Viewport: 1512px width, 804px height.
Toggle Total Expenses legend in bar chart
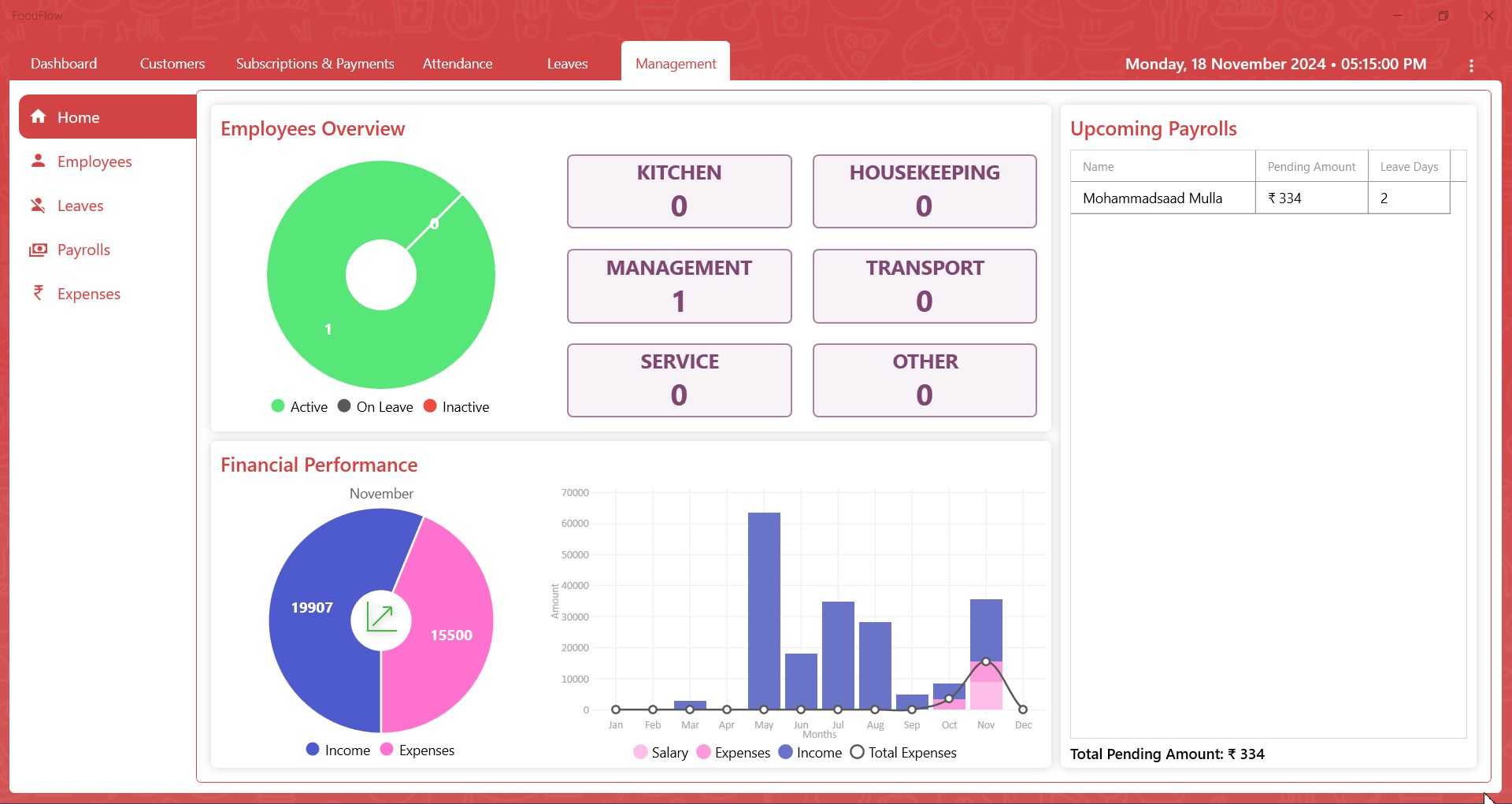coord(903,752)
